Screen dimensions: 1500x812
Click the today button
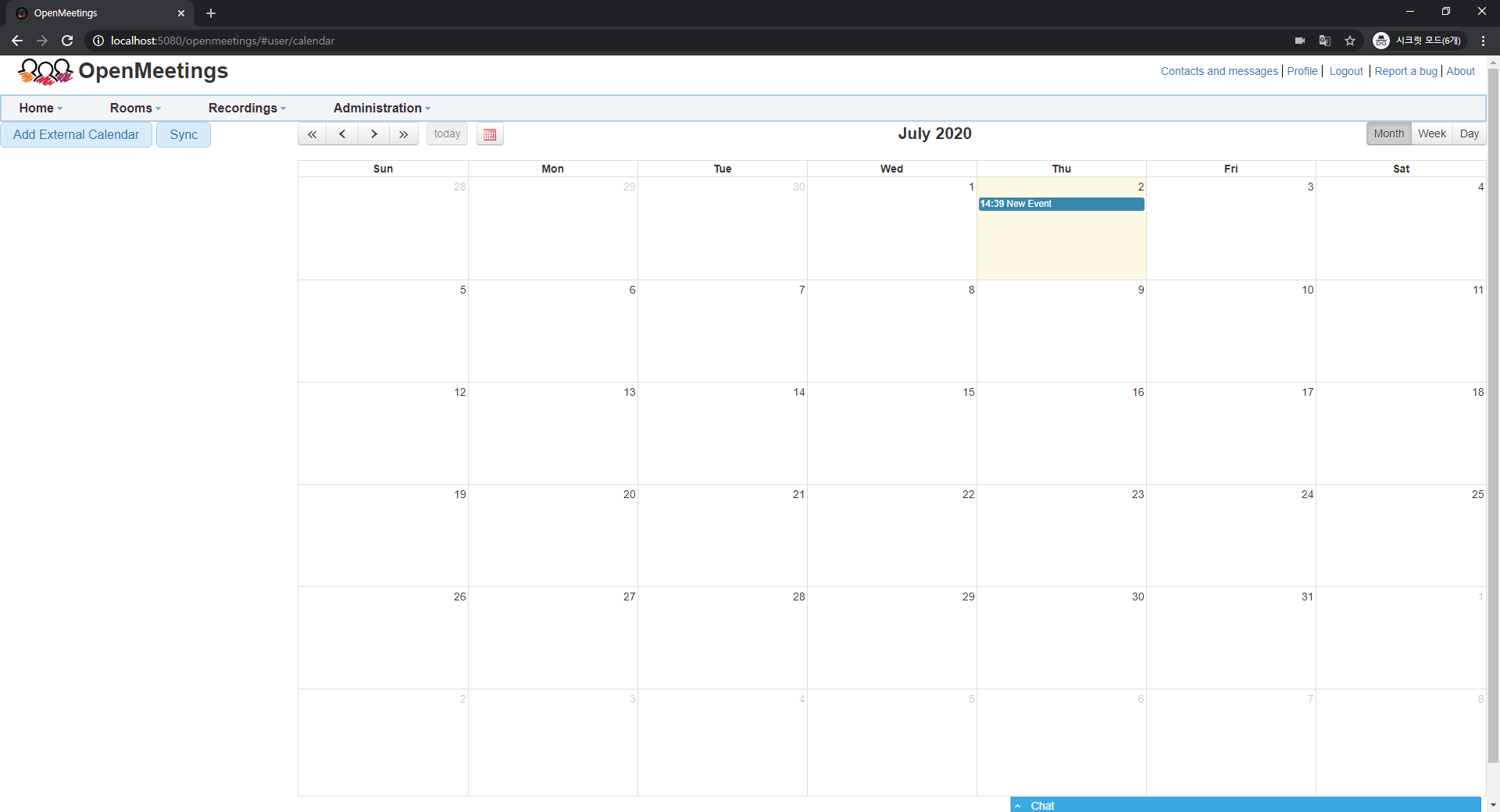pos(447,134)
